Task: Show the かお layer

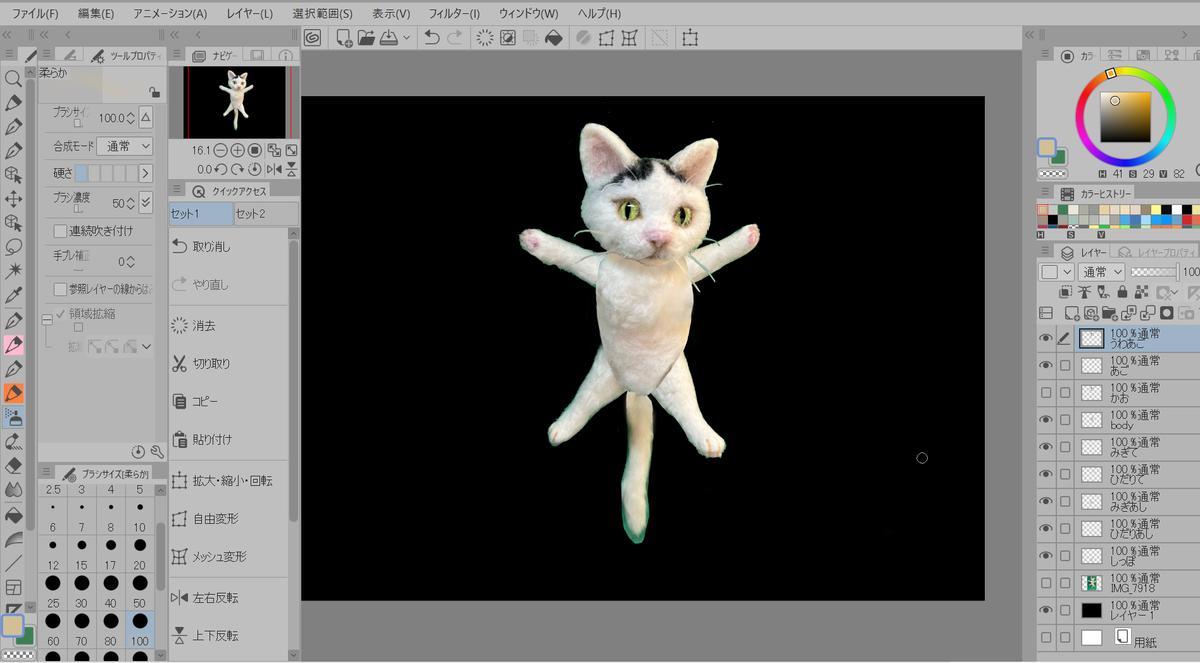Action: pos(1046,393)
